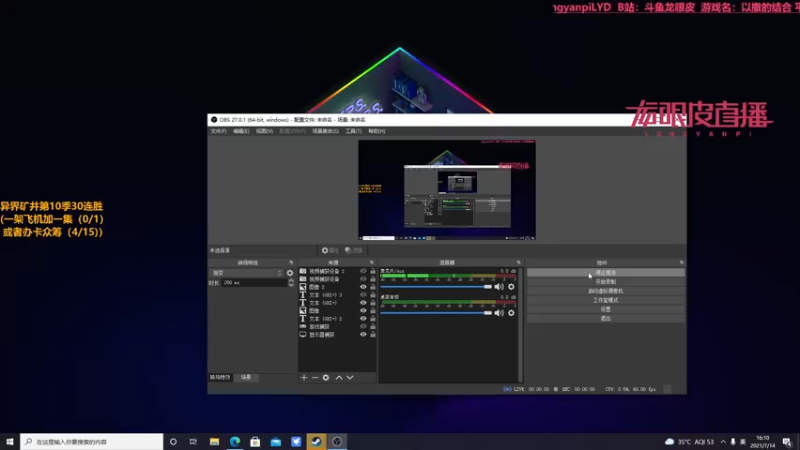This screenshot has width=800, height=450.
Task: Pop out the scene transitions dock icon
Action: (291, 263)
